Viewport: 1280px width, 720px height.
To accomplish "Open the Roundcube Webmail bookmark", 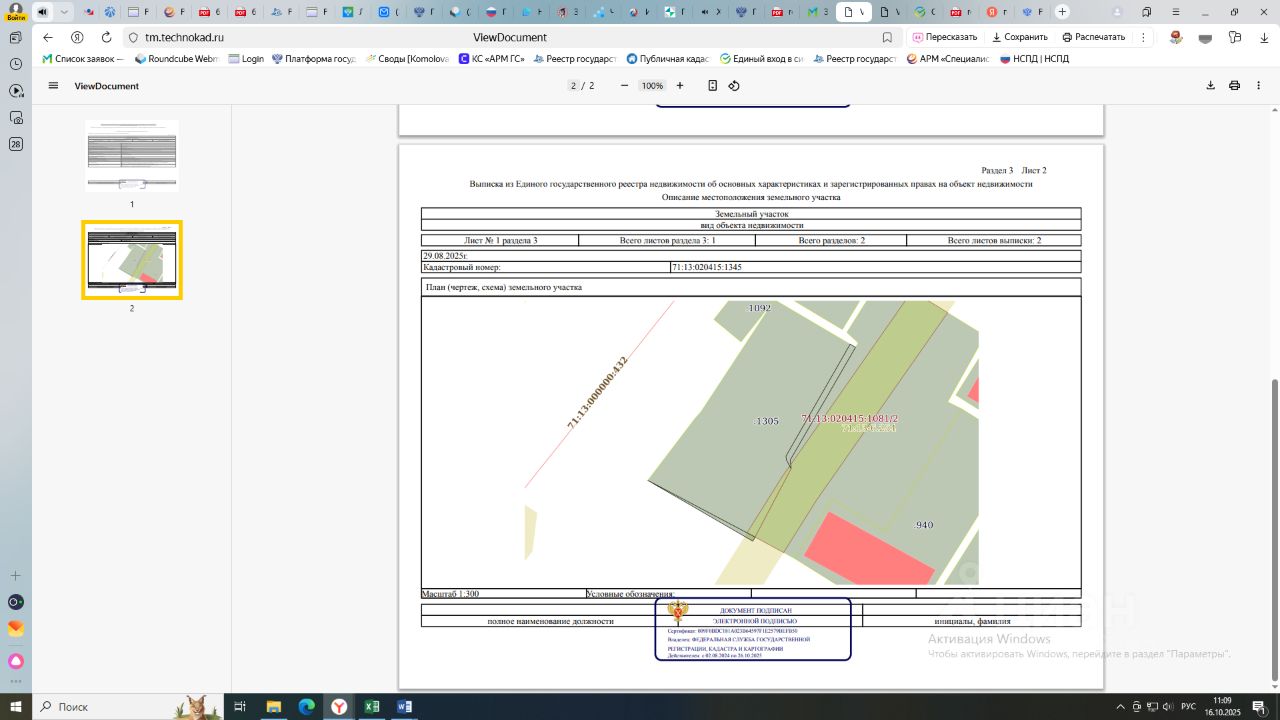I will coord(176,59).
